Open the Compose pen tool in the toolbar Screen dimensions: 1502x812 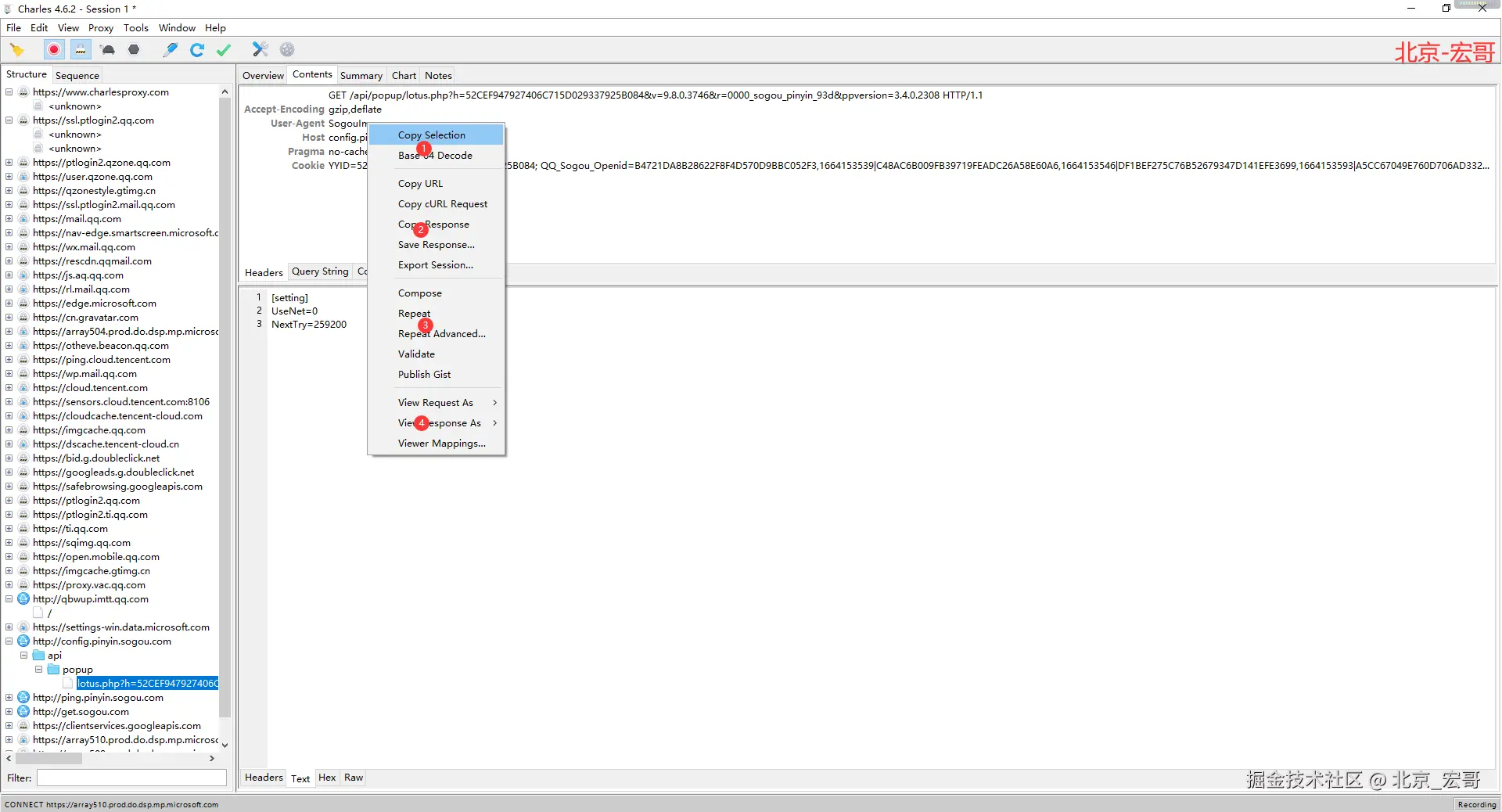coord(170,50)
